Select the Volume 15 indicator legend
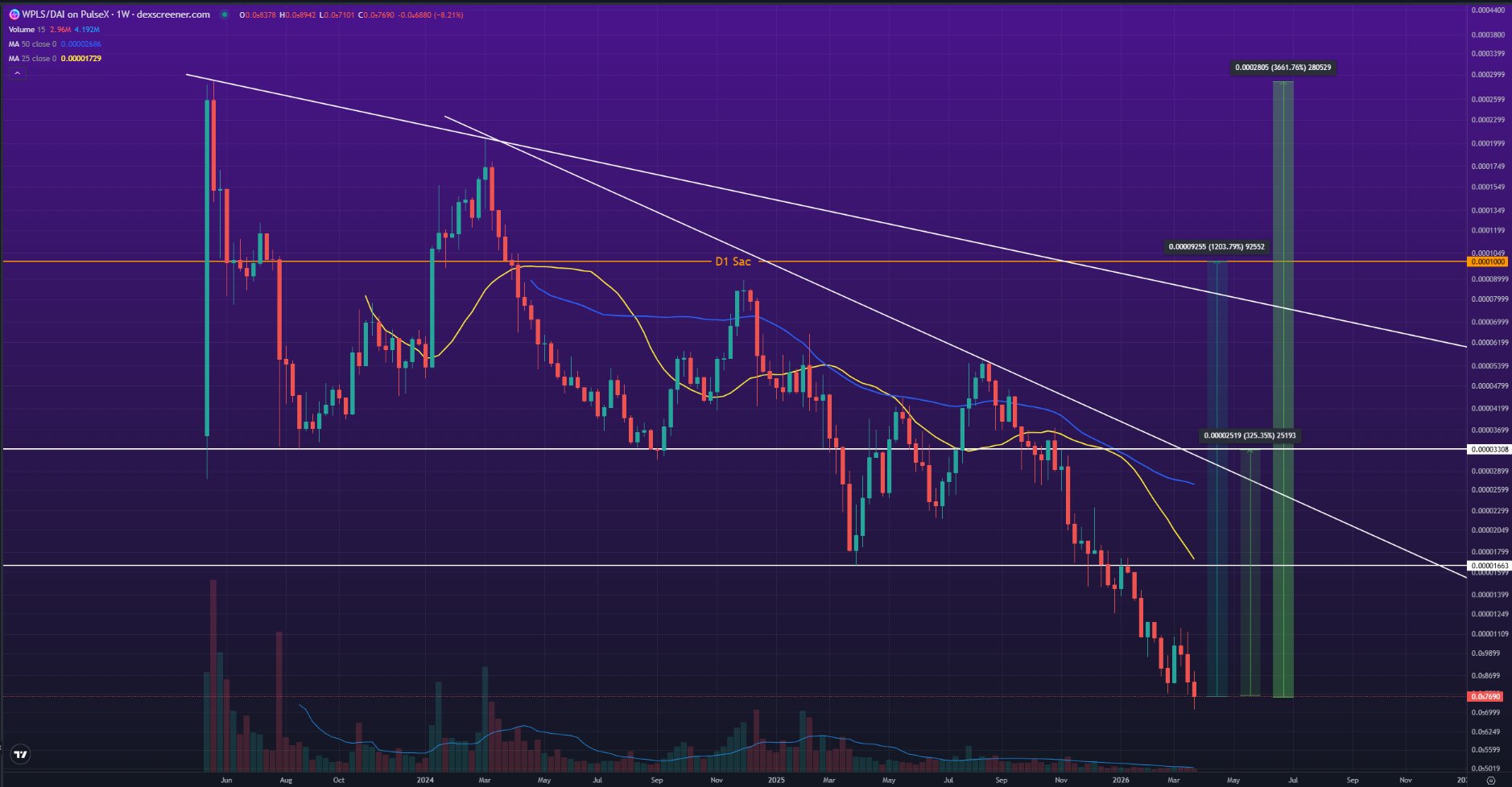 point(27,30)
